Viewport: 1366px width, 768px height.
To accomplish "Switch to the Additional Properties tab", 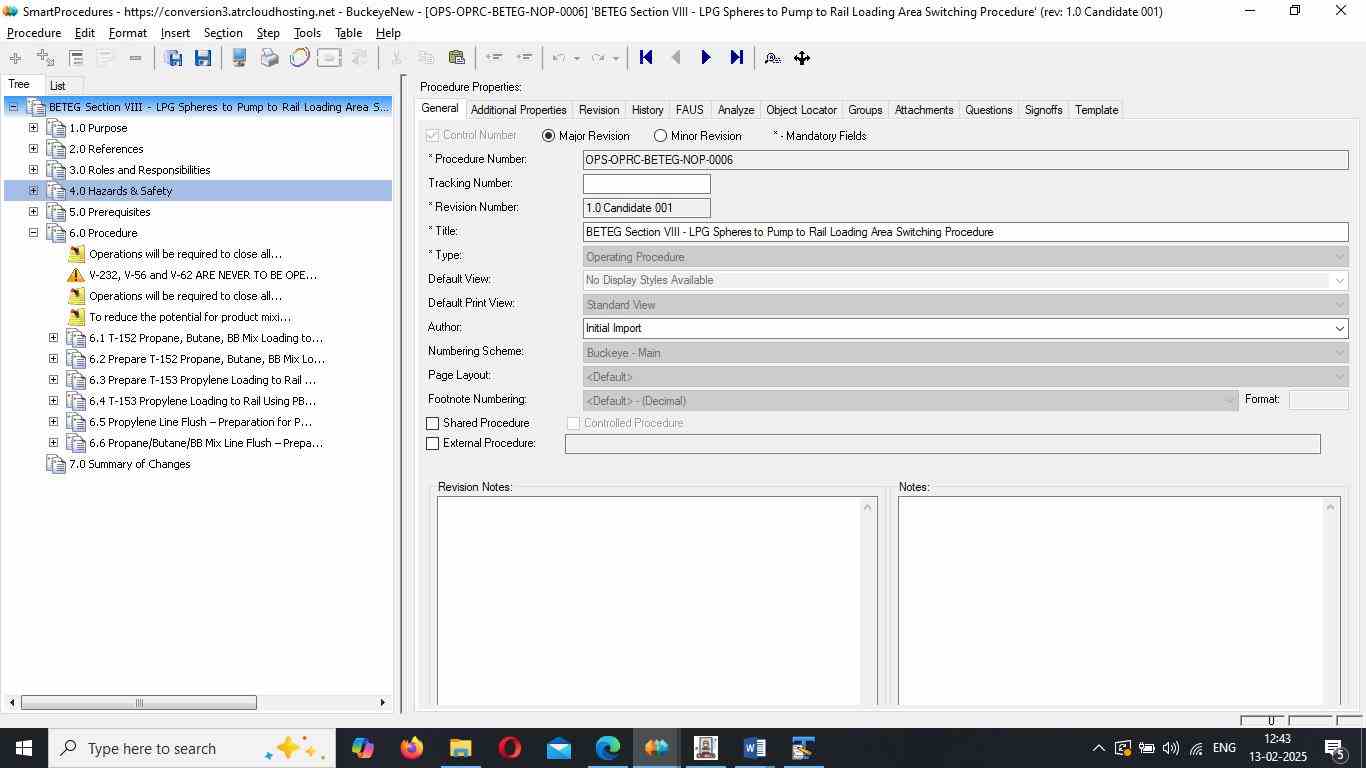I will (x=518, y=110).
